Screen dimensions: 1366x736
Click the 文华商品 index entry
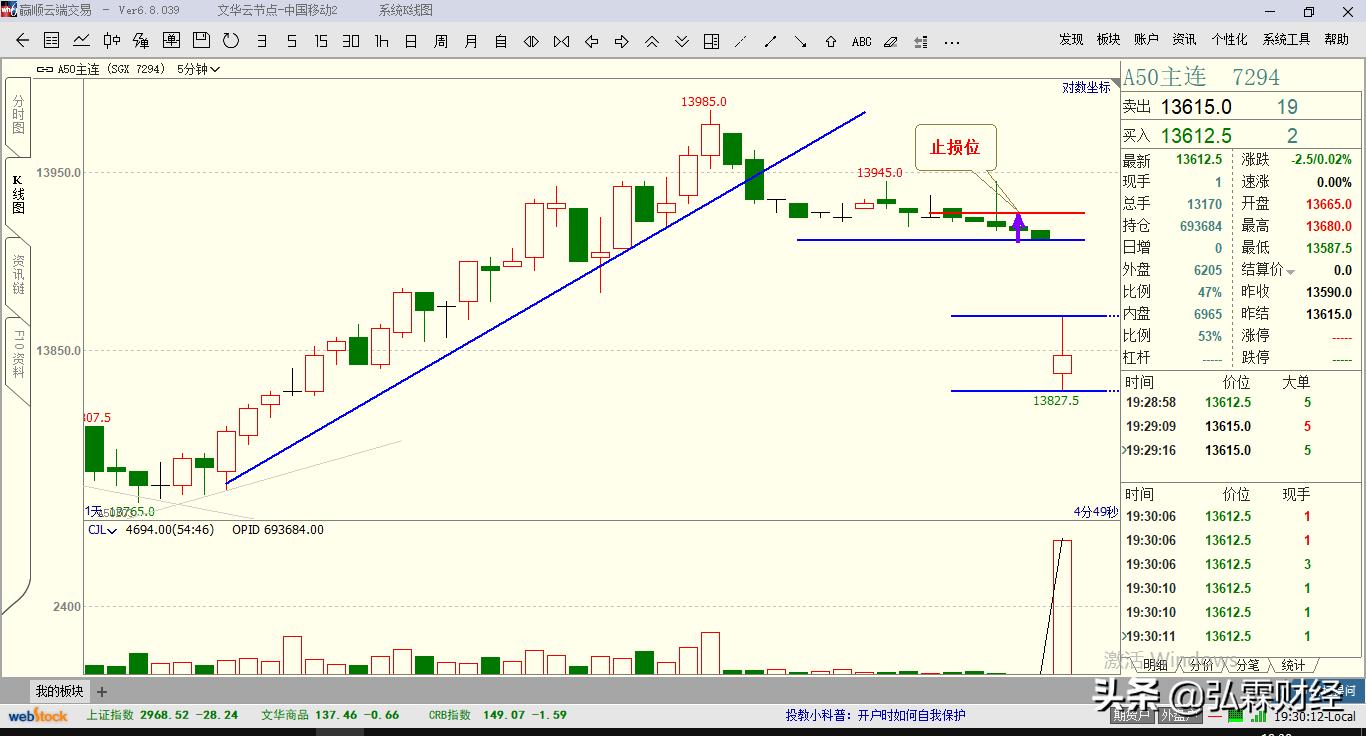[330, 715]
